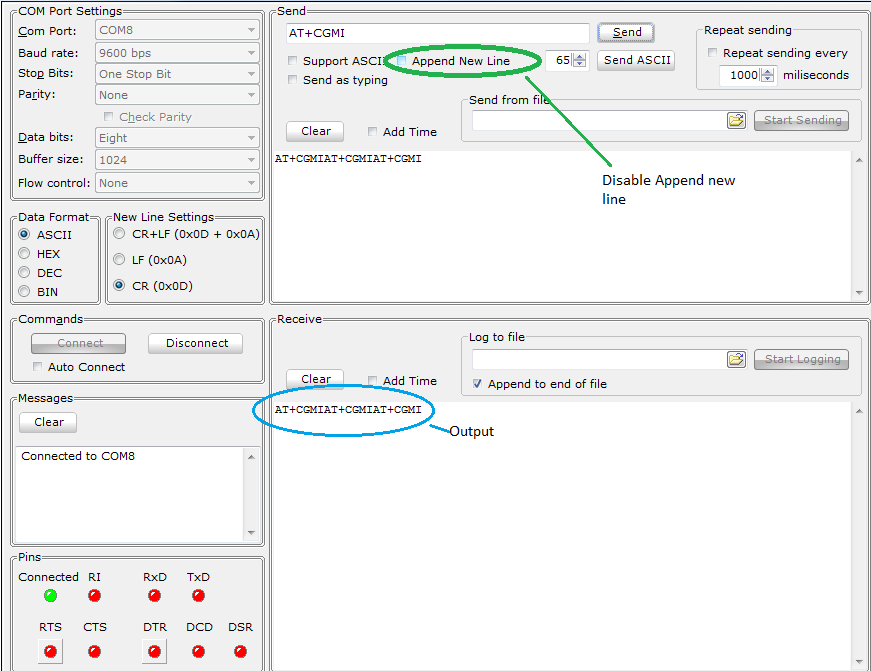Click the DSR red indicator LED
This screenshot has width=871, height=671.
(240, 651)
